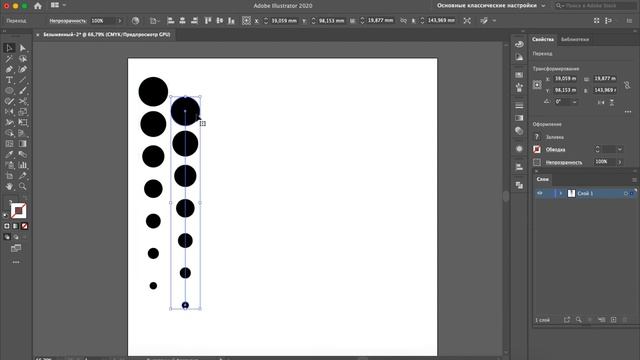Locate object icon in Слои panel

(578, 320)
